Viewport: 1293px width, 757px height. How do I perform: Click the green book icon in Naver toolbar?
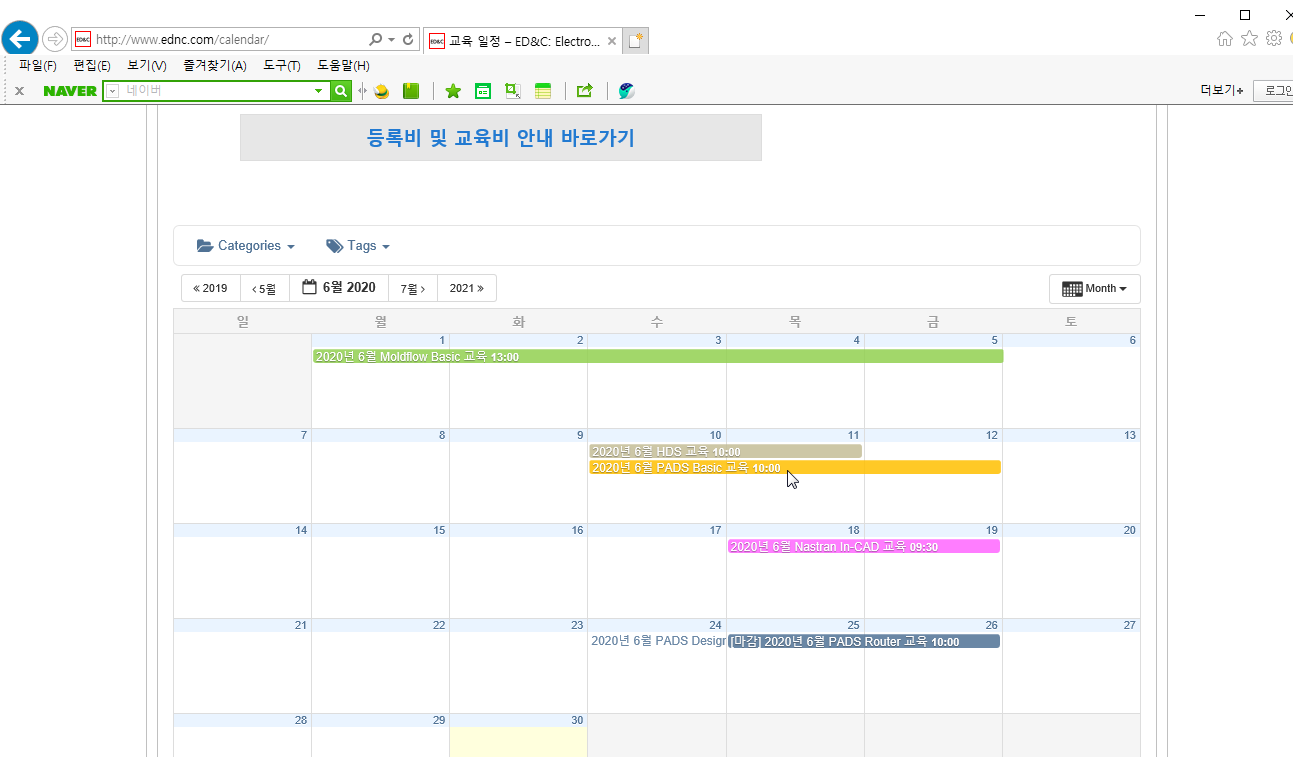(x=411, y=91)
